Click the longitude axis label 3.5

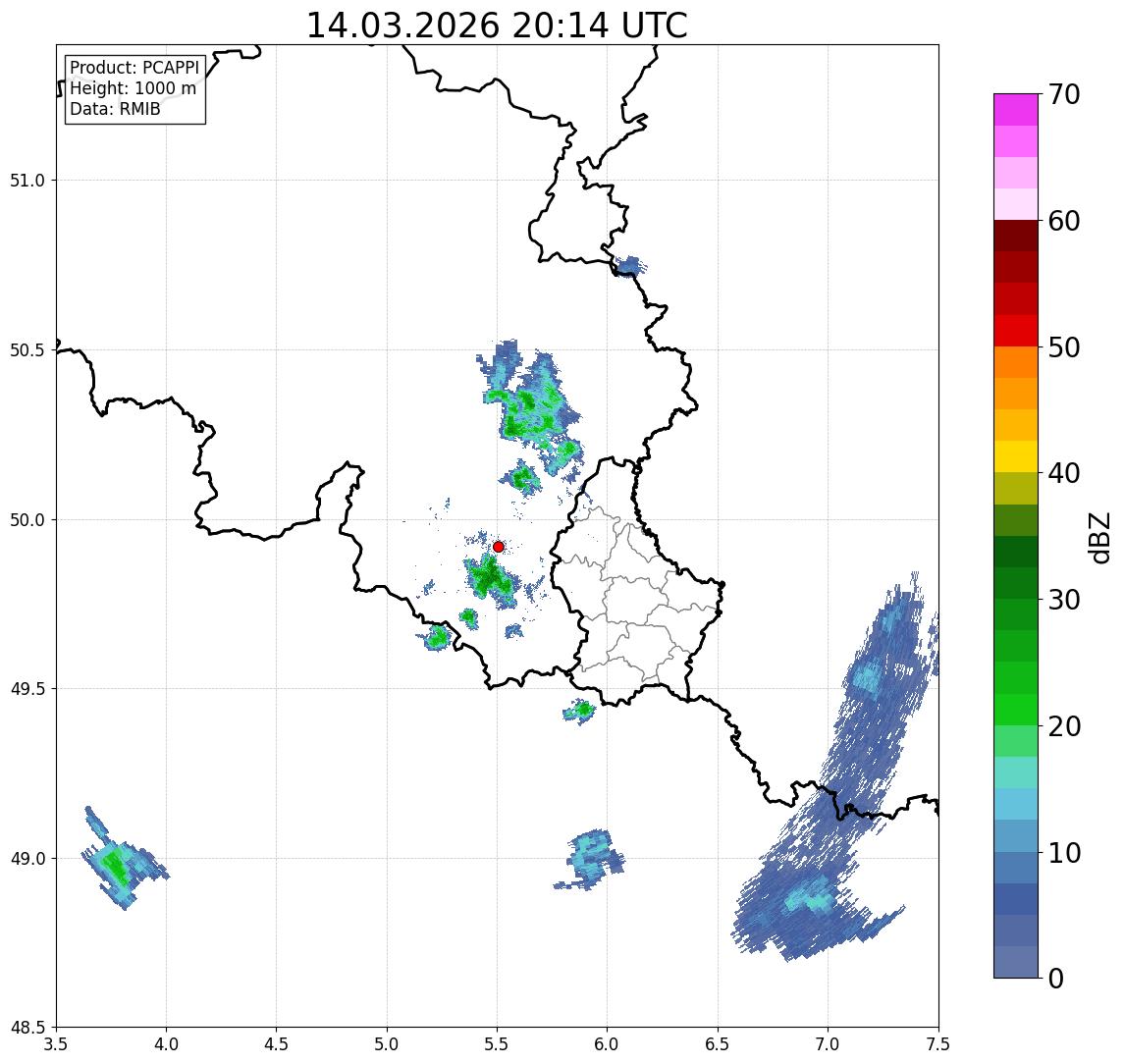56,1044
